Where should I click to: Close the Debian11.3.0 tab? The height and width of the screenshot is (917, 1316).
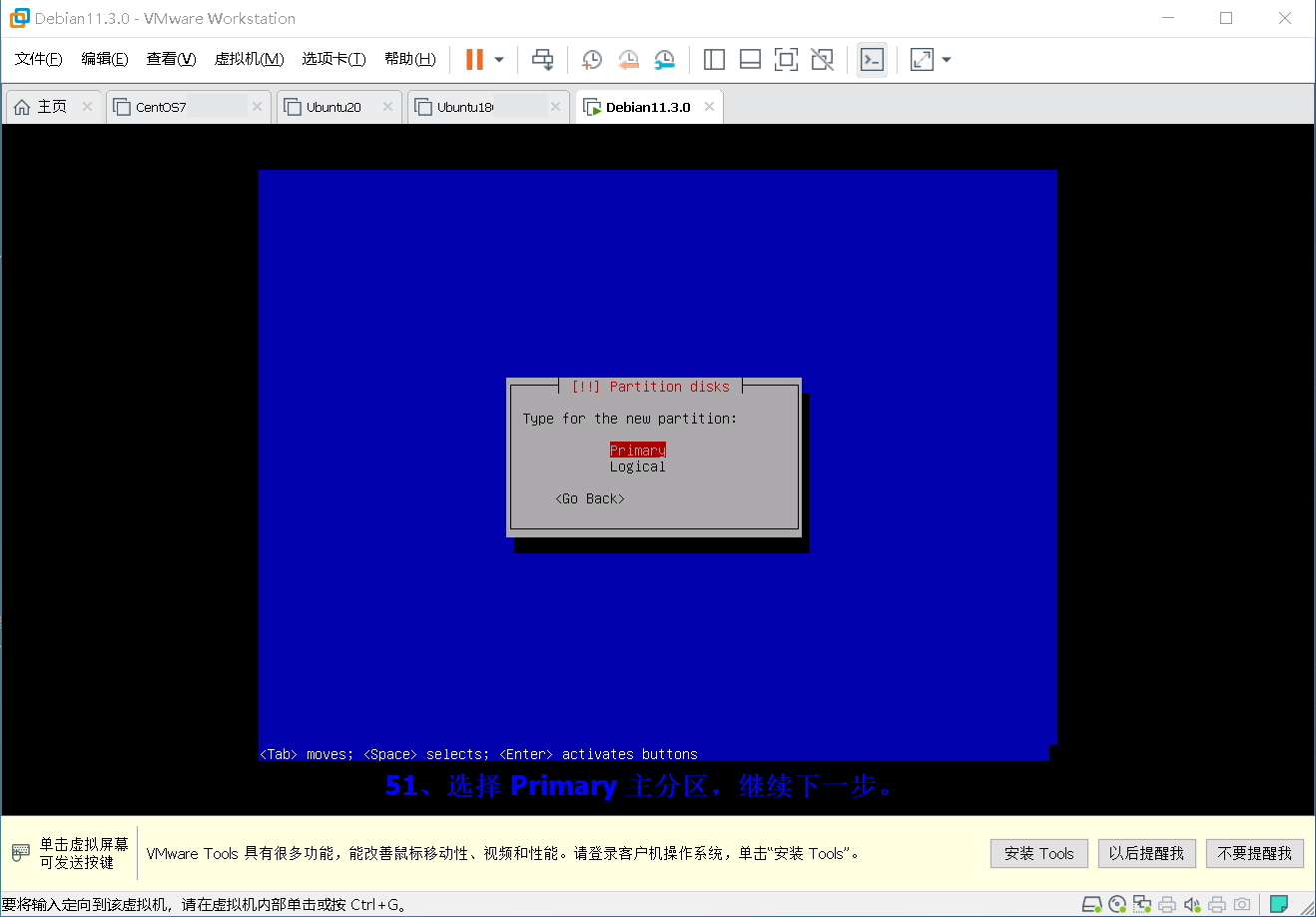[x=710, y=107]
